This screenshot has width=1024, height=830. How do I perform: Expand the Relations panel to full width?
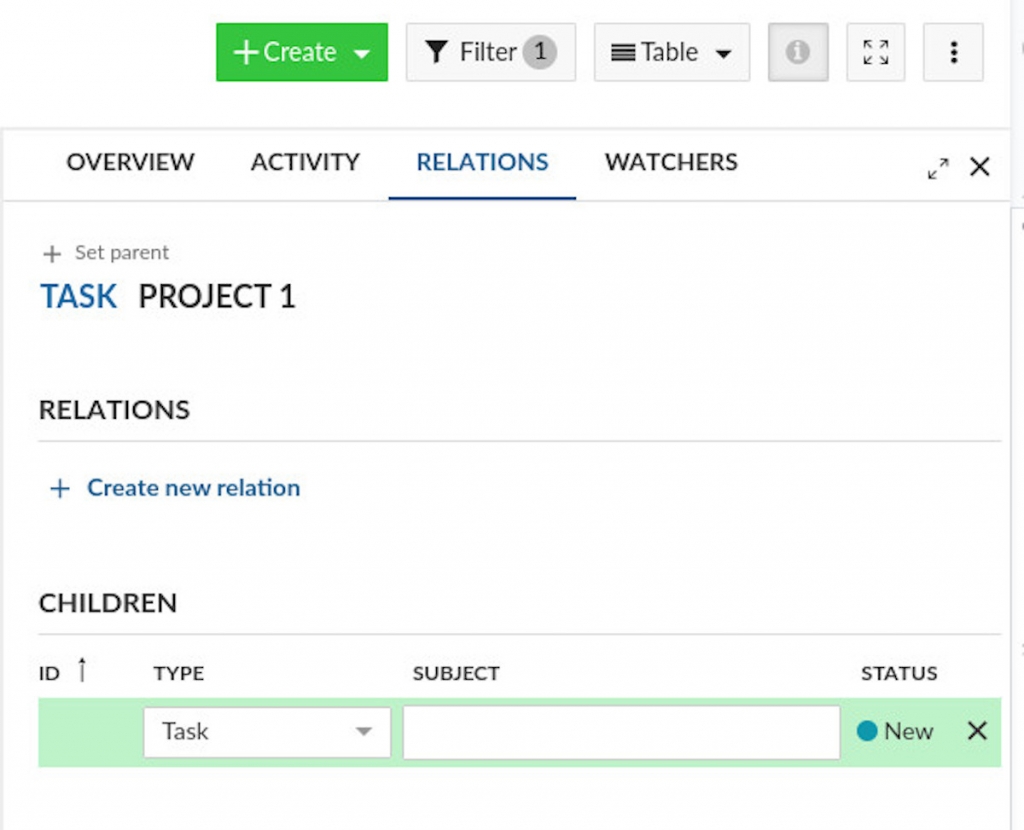coord(937,168)
